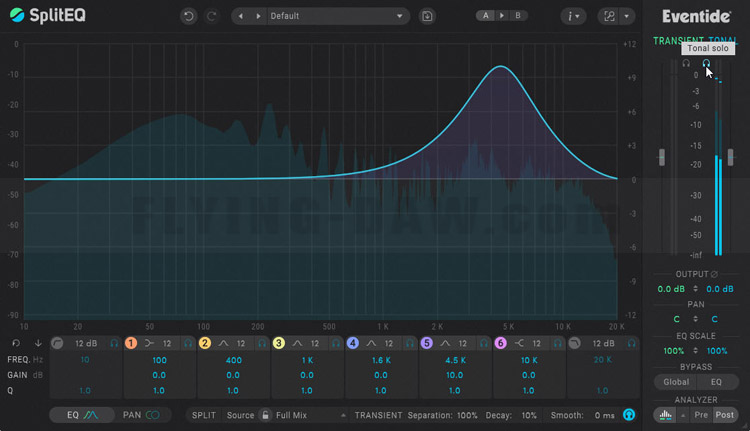This screenshot has height=431, width=750.
Task: Solo band 1 with headphone icon
Action: [188, 343]
